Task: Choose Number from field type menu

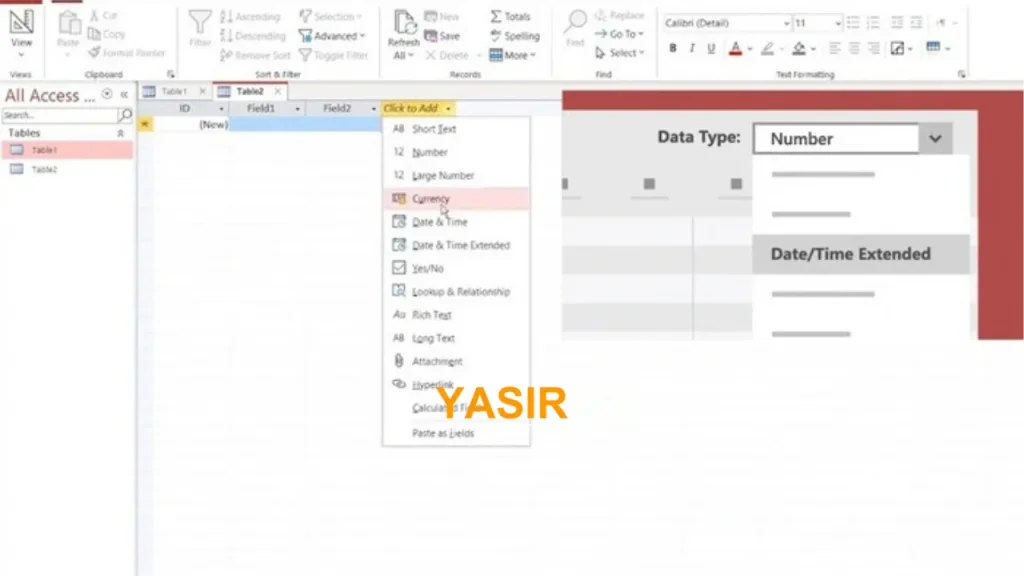Action: point(456,152)
